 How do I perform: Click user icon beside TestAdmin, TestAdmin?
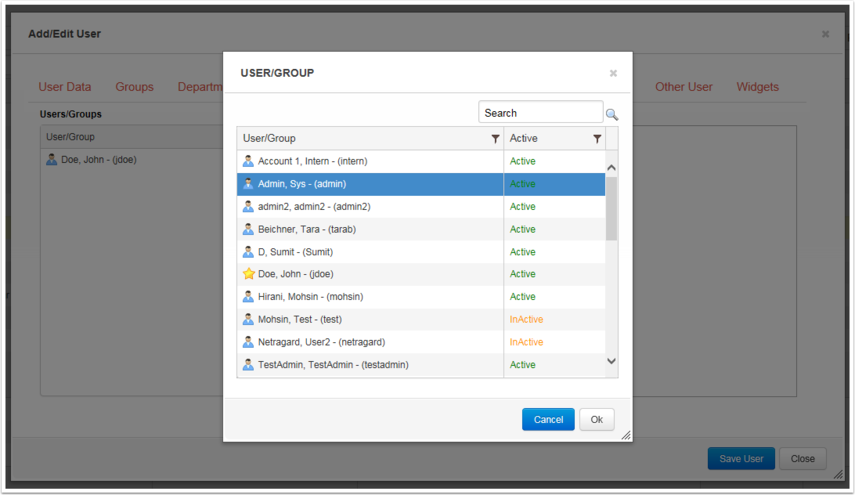[x=248, y=365]
